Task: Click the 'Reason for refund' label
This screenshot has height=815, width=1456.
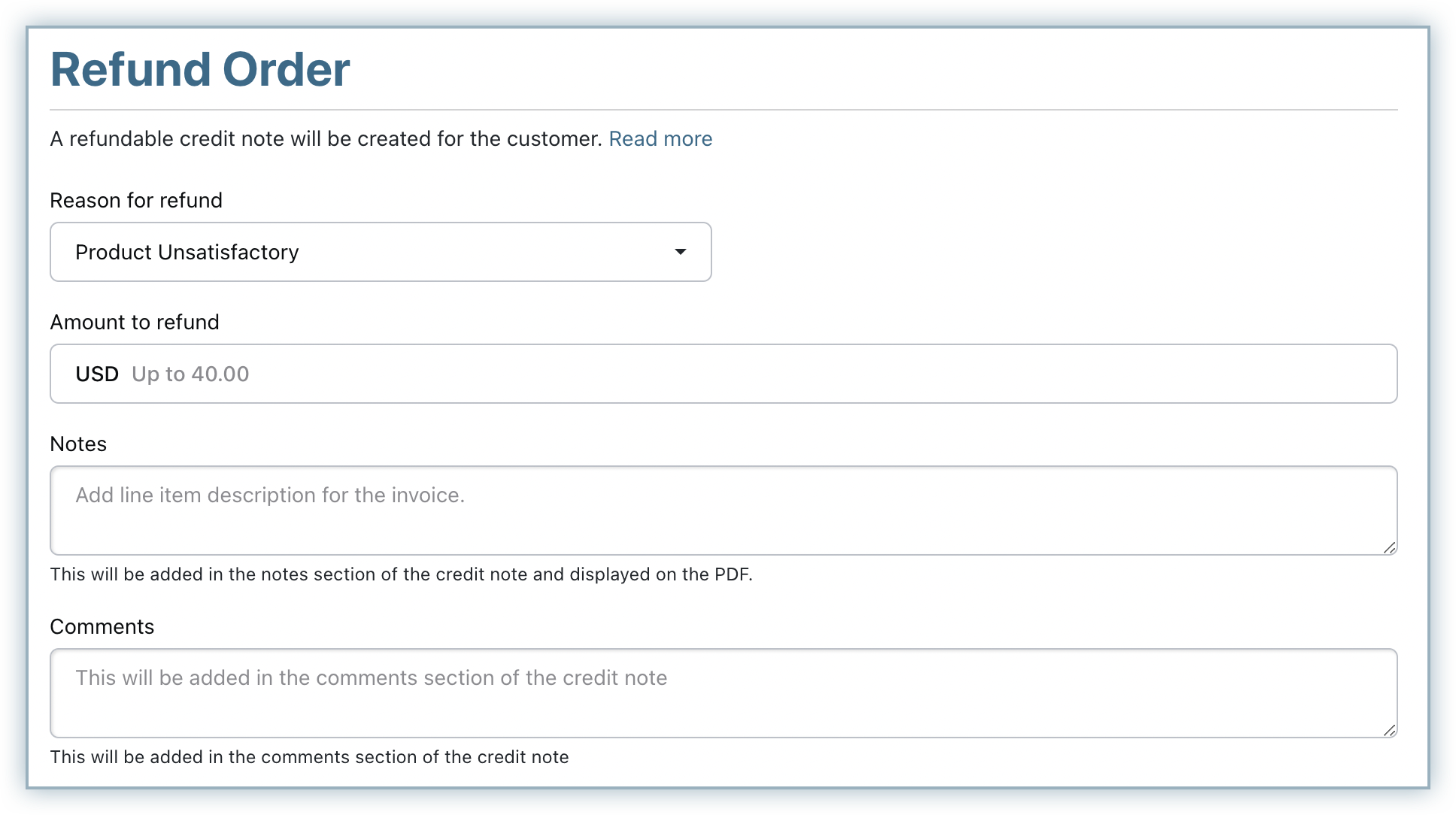Action: coord(136,201)
